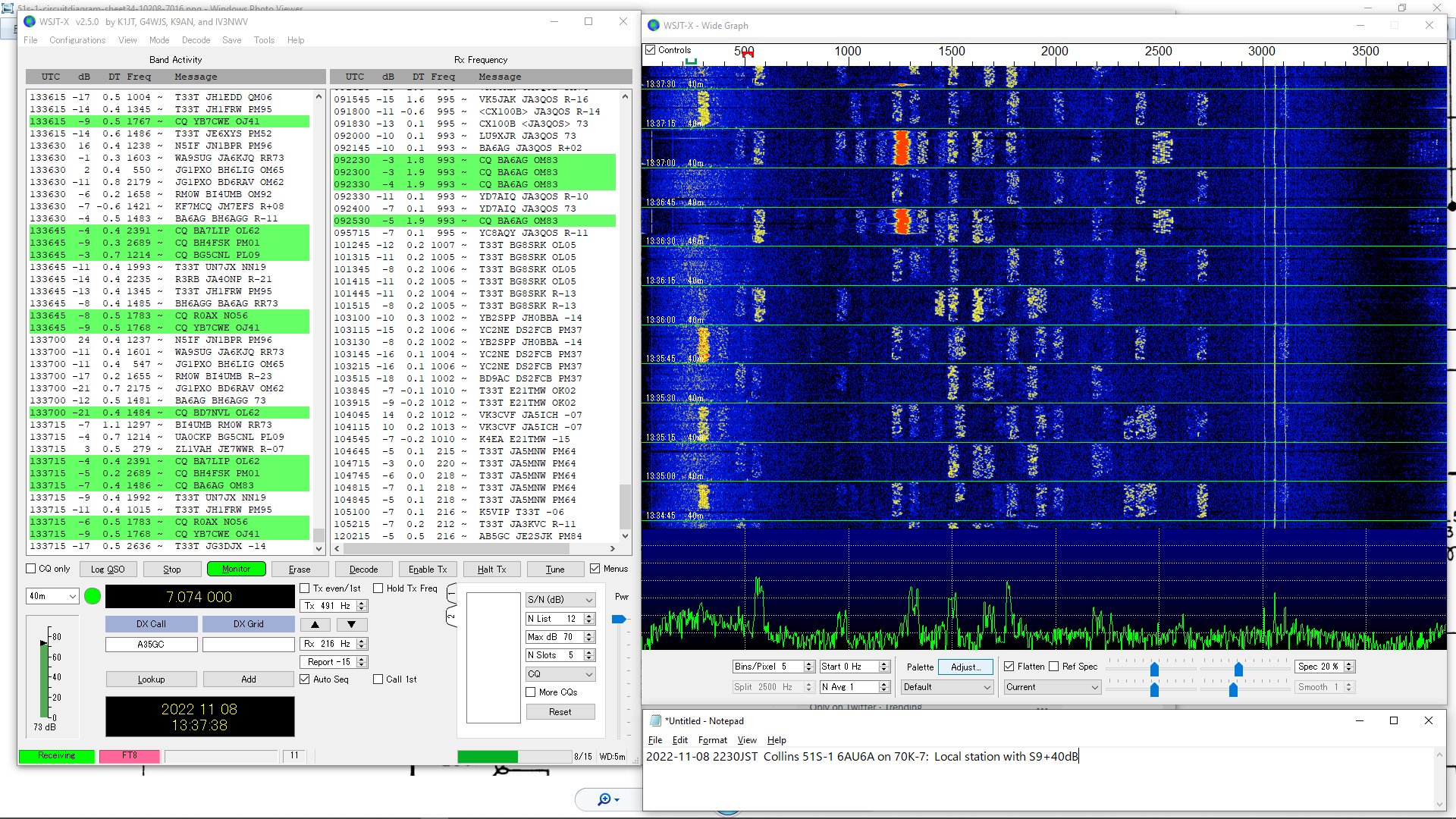Step the Spec 20 % spinner
1456x819 pixels.
pos(1349,667)
